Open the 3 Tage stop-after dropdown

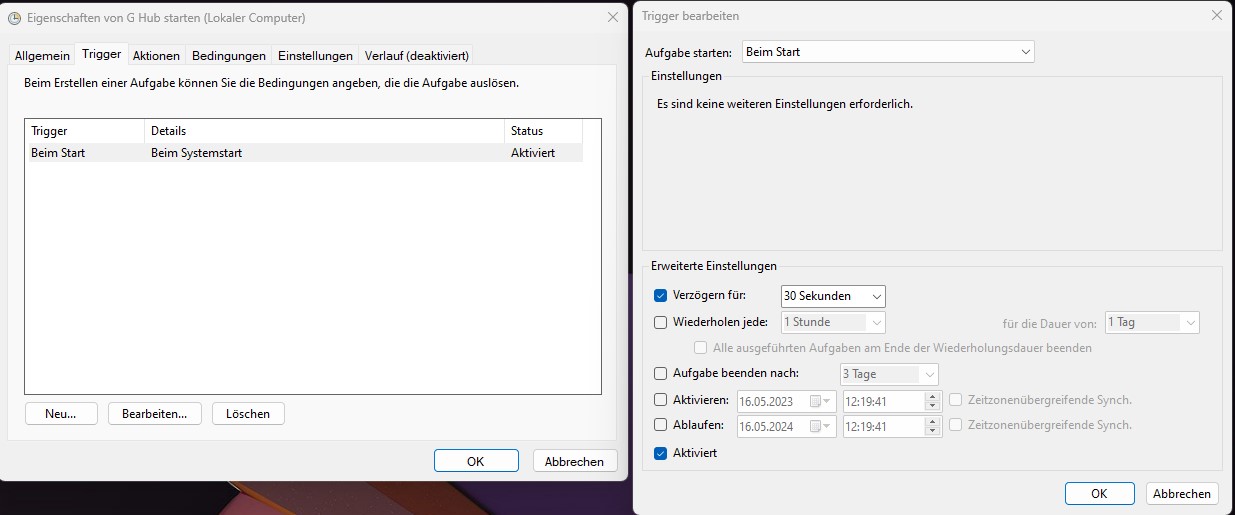click(x=889, y=374)
